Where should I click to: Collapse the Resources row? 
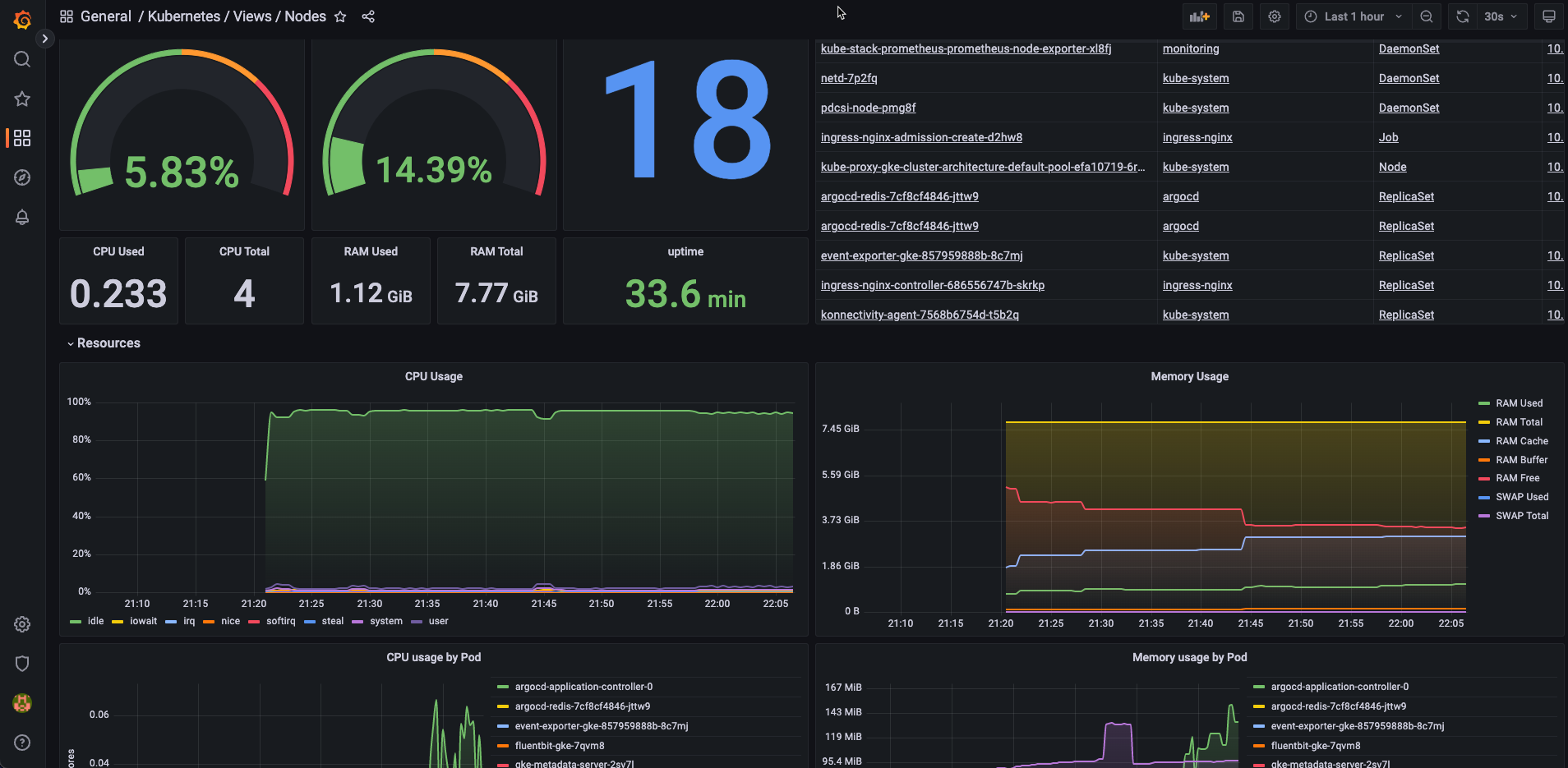(108, 343)
